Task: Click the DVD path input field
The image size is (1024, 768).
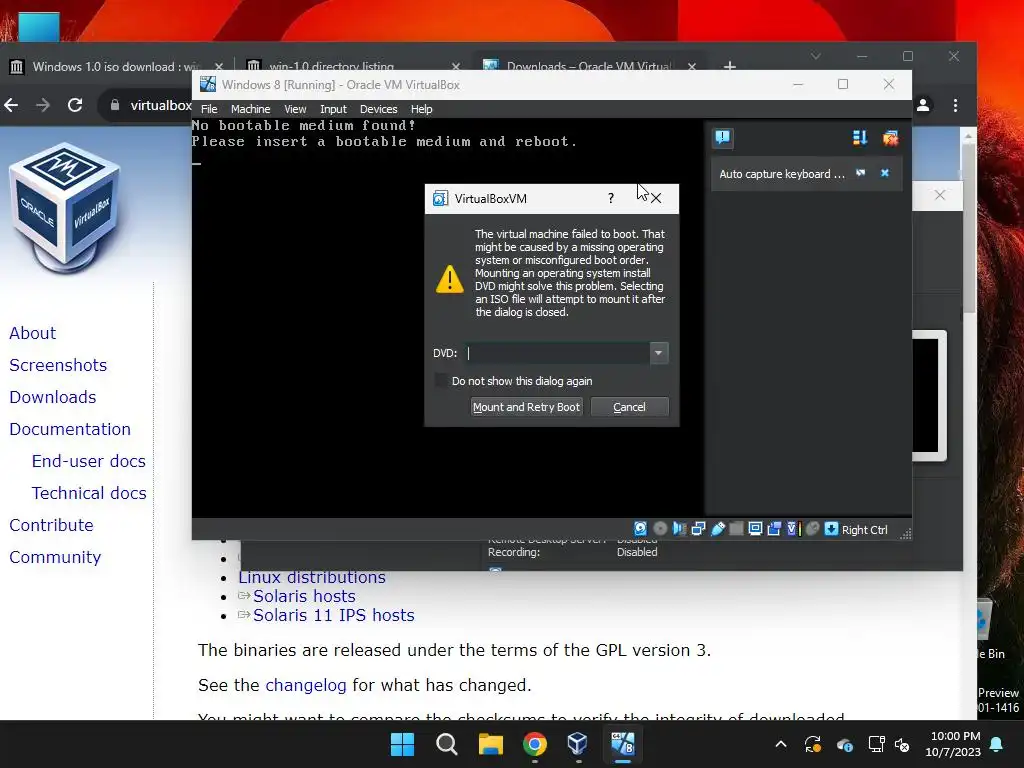Action: click(x=558, y=353)
